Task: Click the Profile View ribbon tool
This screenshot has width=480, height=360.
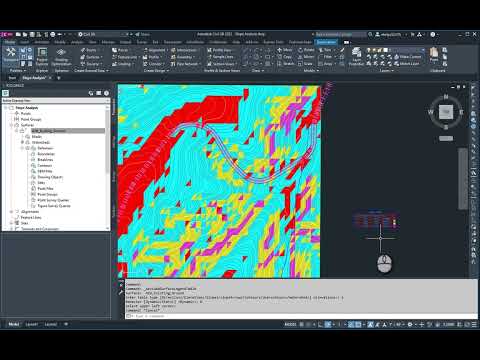Action: tap(220, 50)
